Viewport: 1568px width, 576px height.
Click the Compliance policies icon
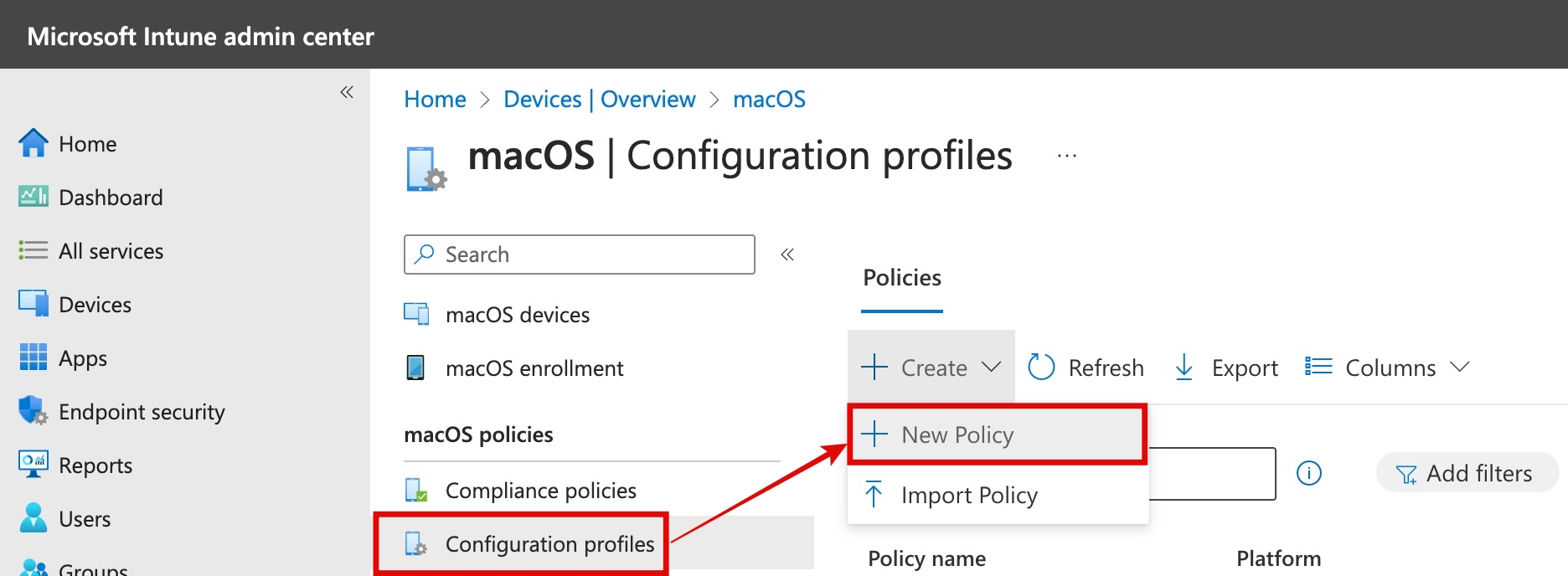pos(416,490)
